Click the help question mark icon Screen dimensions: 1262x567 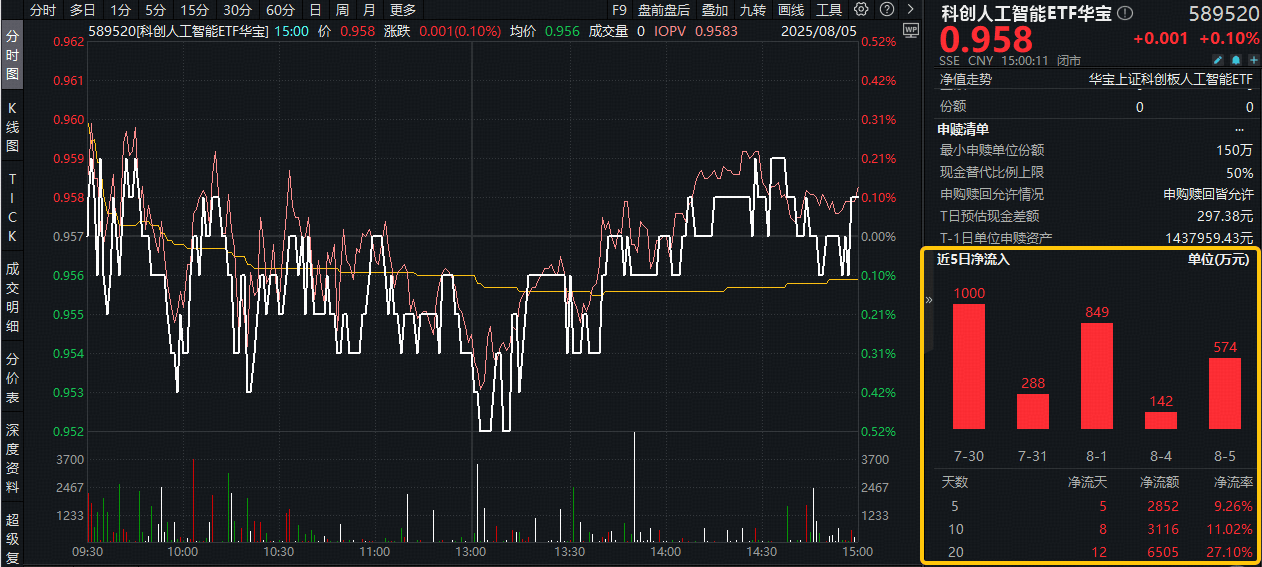point(886,10)
